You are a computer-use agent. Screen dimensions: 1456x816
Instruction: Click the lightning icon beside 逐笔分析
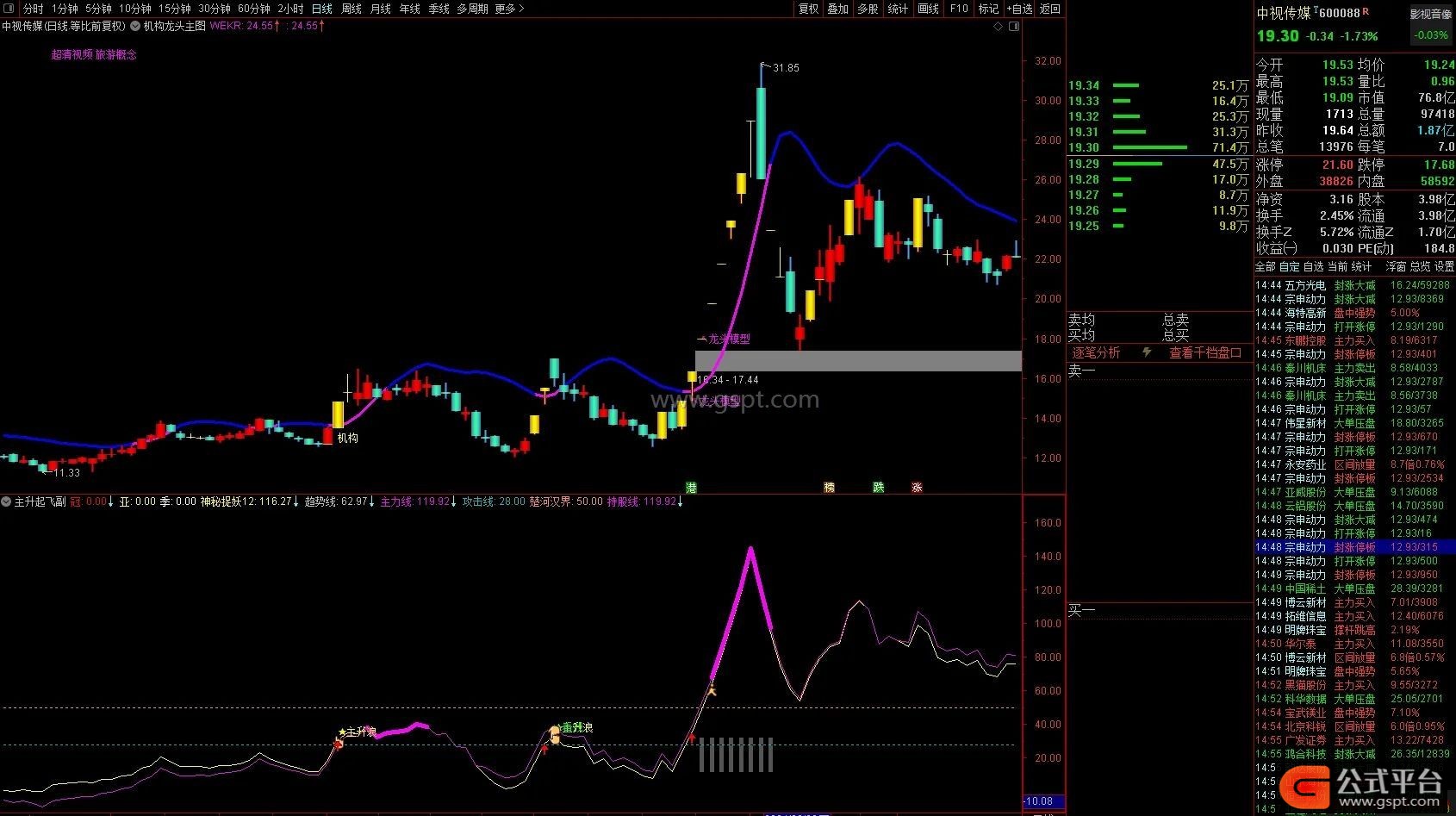pos(1147,352)
